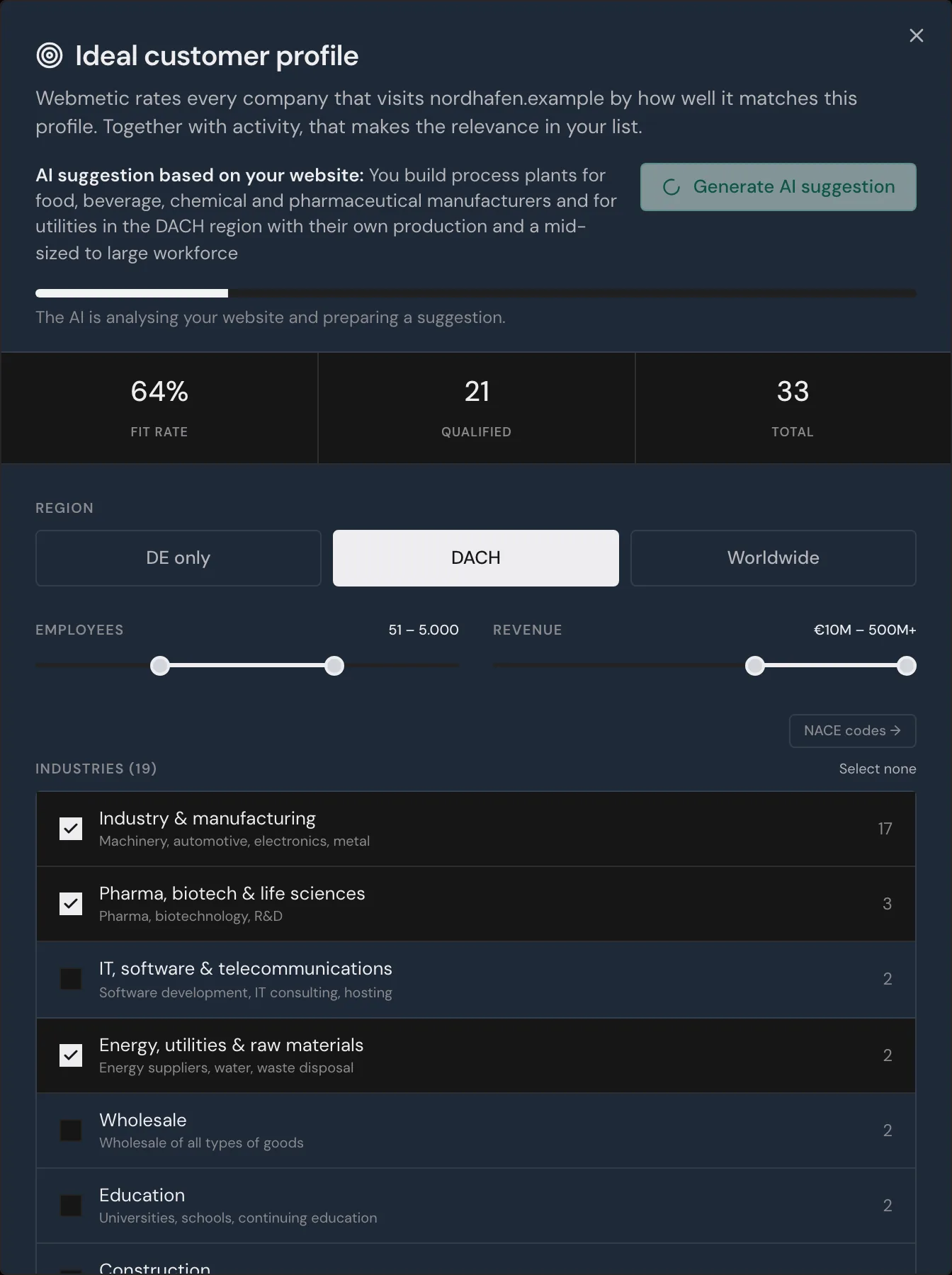952x1275 pixels.
Task: Click Generate AI suggestion button
Action: pos(778,187)
